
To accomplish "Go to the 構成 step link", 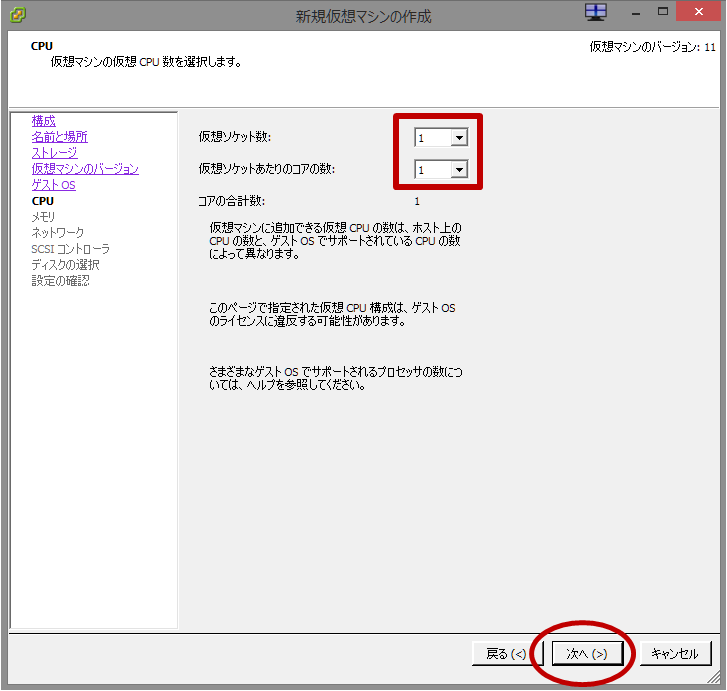I will point(44,121).
